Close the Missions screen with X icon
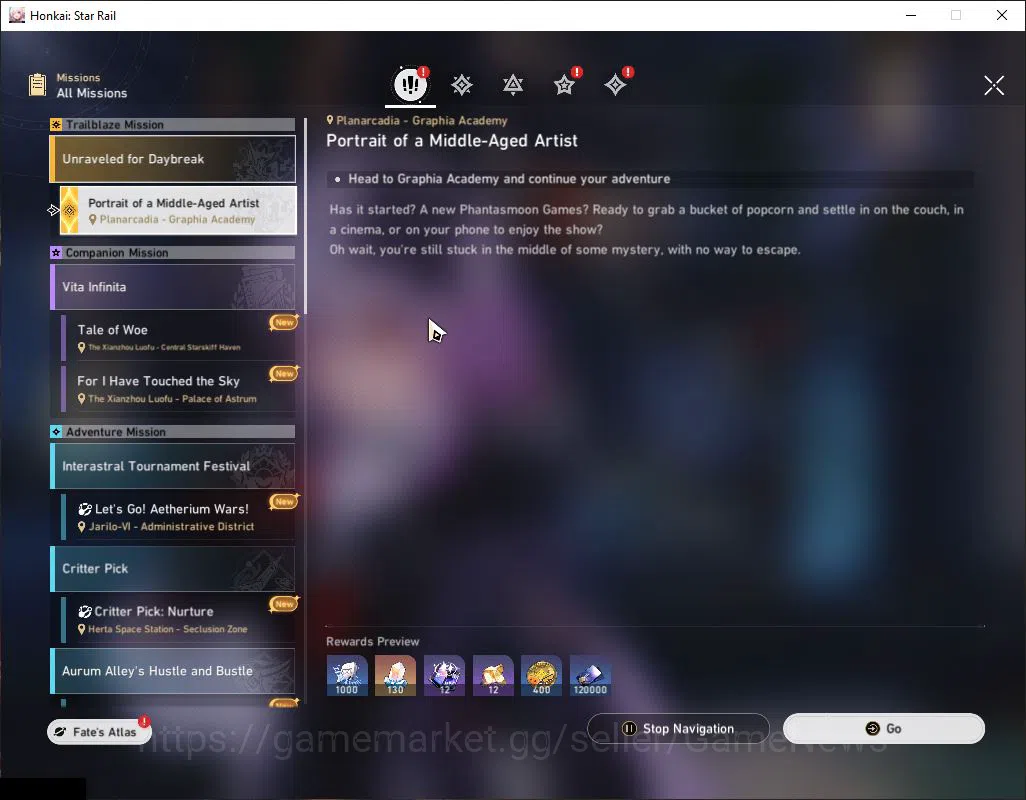 [x=993, y=85]
